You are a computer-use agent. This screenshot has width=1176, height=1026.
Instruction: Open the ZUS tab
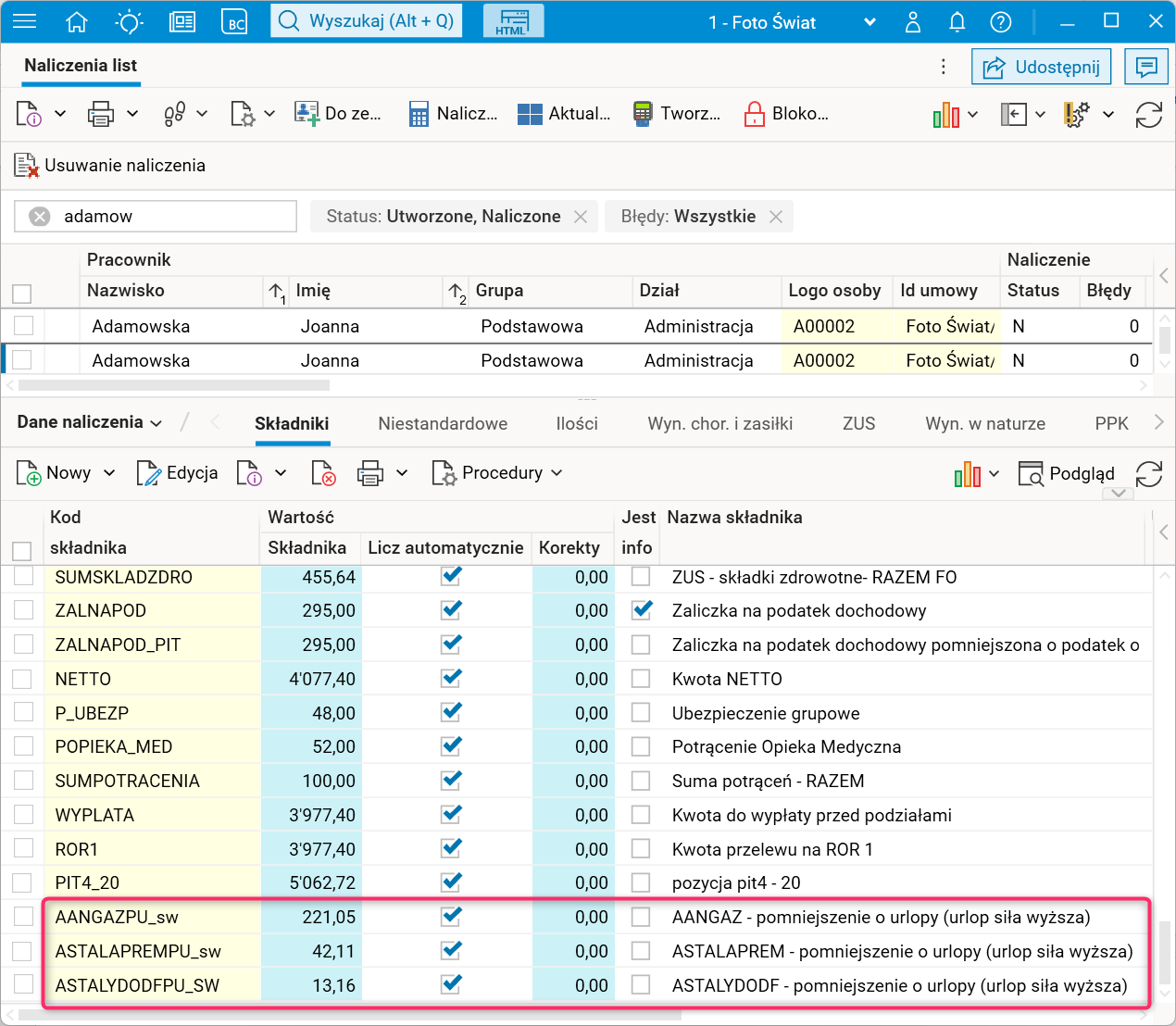click(858, 423)
